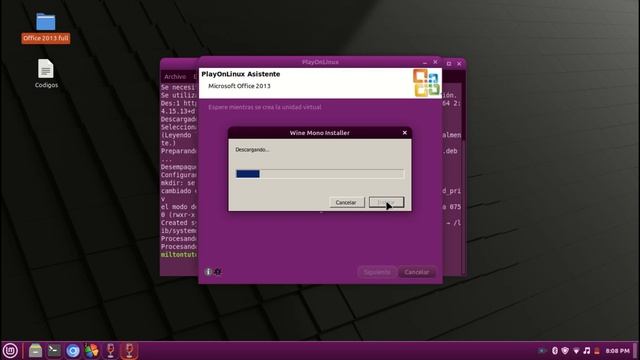Screen dimensions: 640x360
Task: Close the terminal window behind
Action: tap(459, 63)
